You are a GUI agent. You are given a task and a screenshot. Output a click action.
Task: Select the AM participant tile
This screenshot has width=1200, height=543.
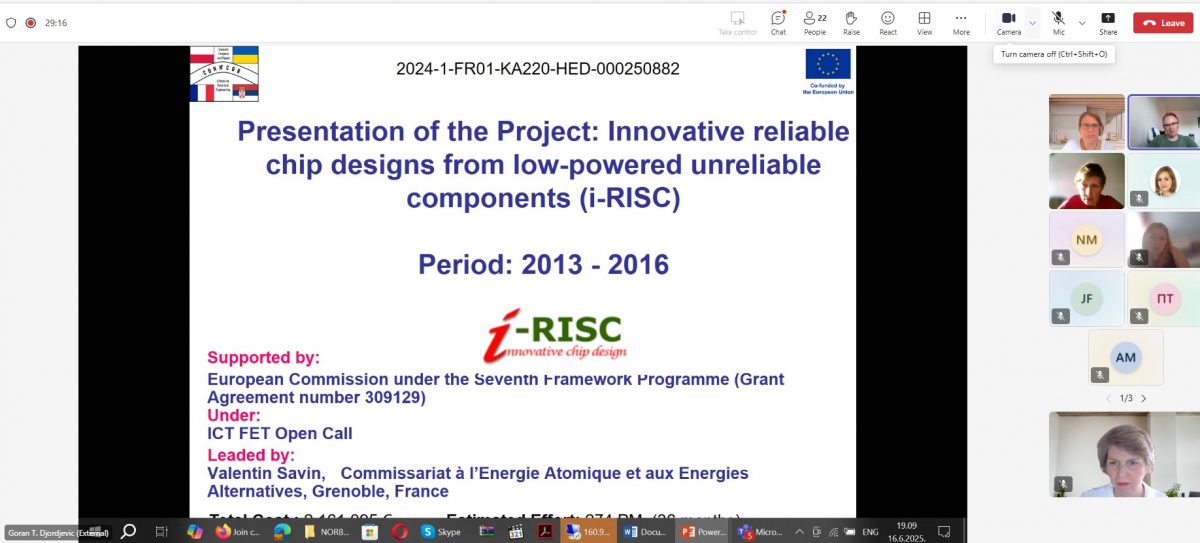click(1125, 357)
